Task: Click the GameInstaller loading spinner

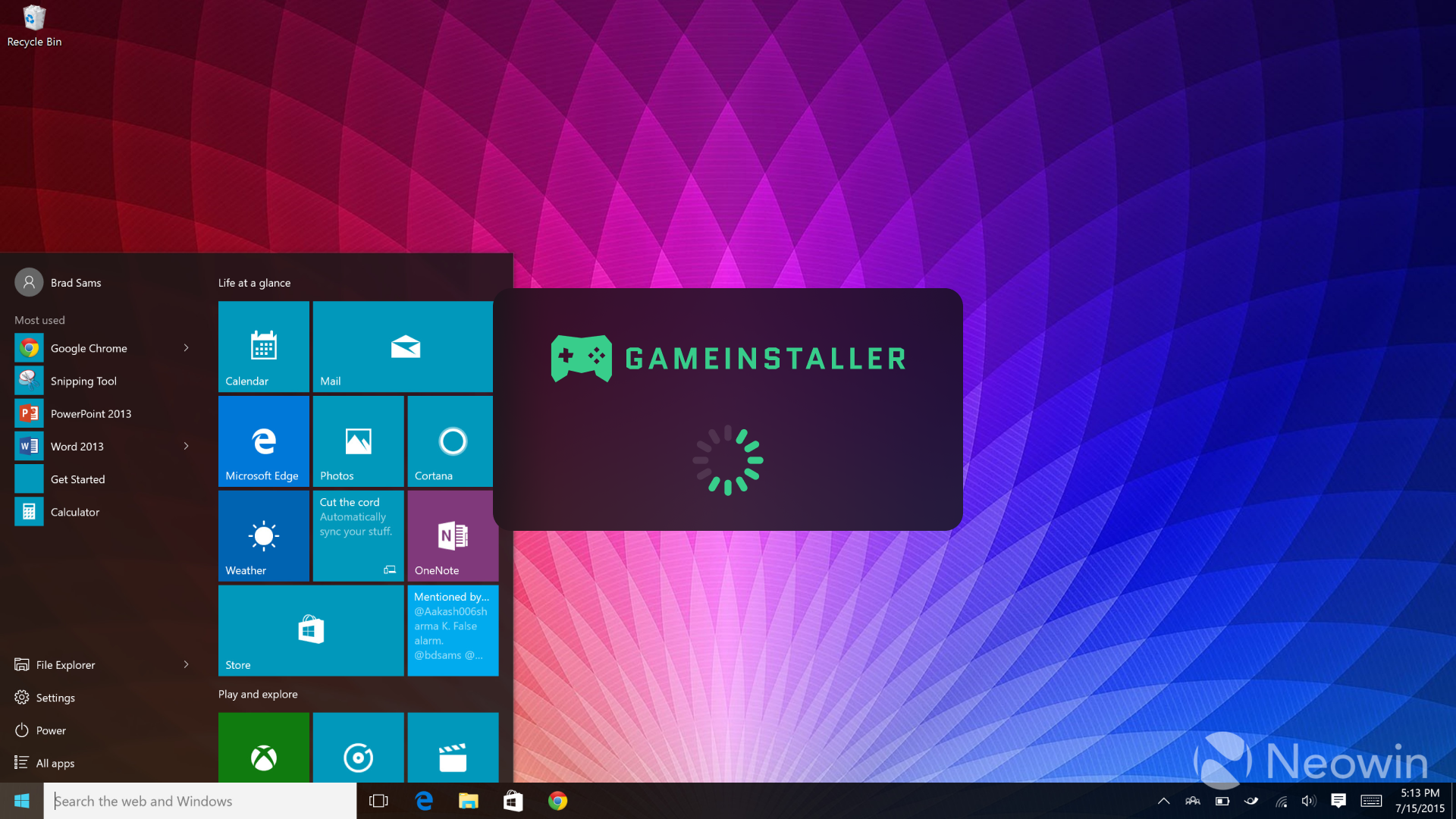Action: [728, 460]
